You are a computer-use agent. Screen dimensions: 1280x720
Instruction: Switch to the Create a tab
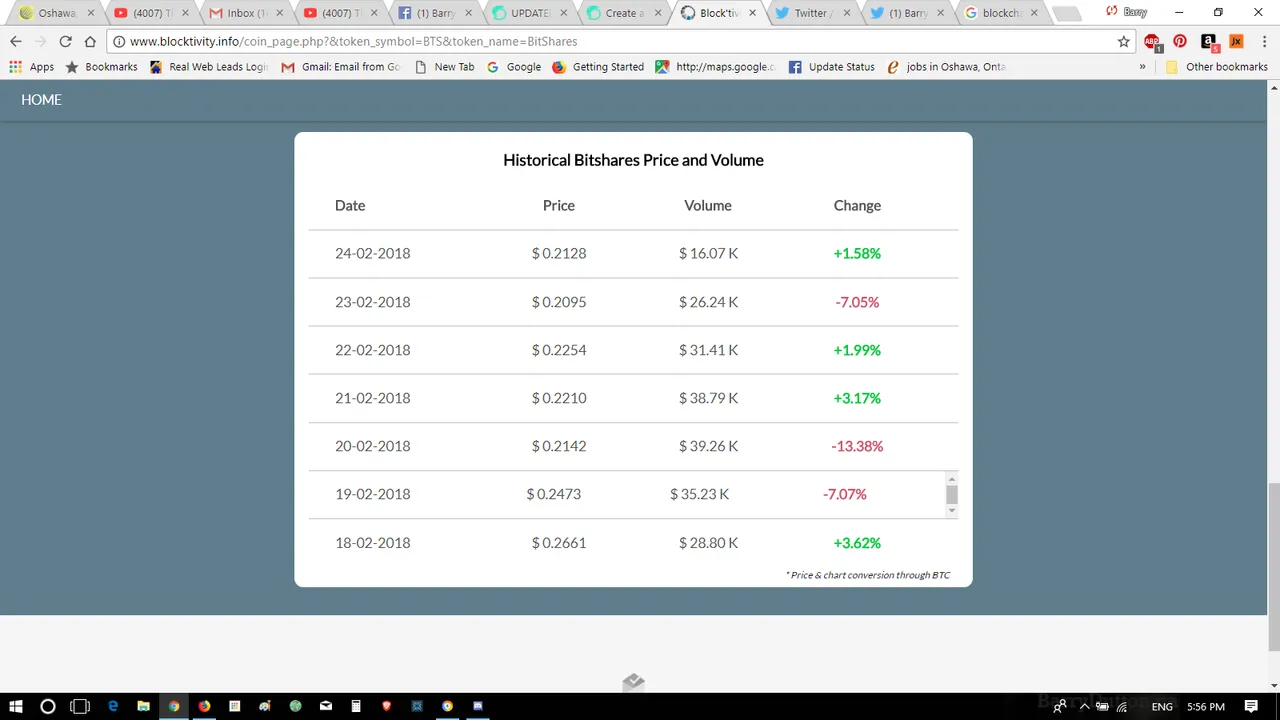pos(623,13)
